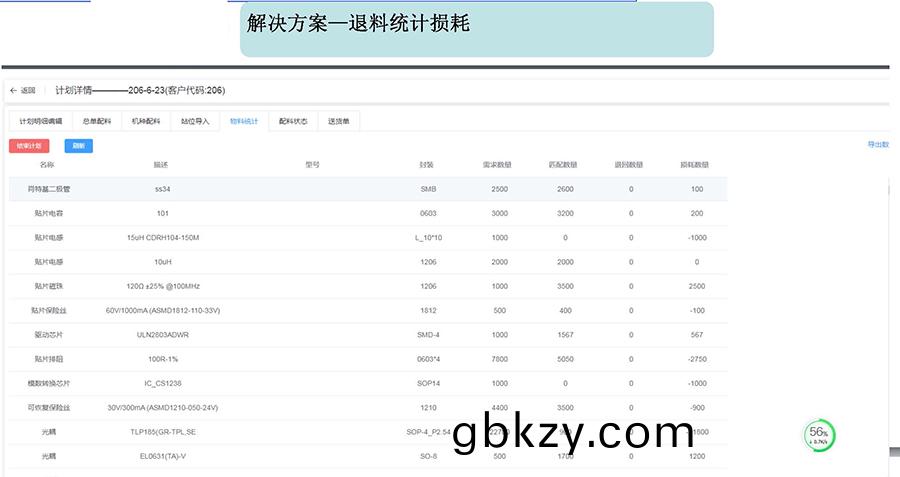Screen dimensions: 900x477
Task: Click the blue 刷新 button
Action: pos(78,146)
